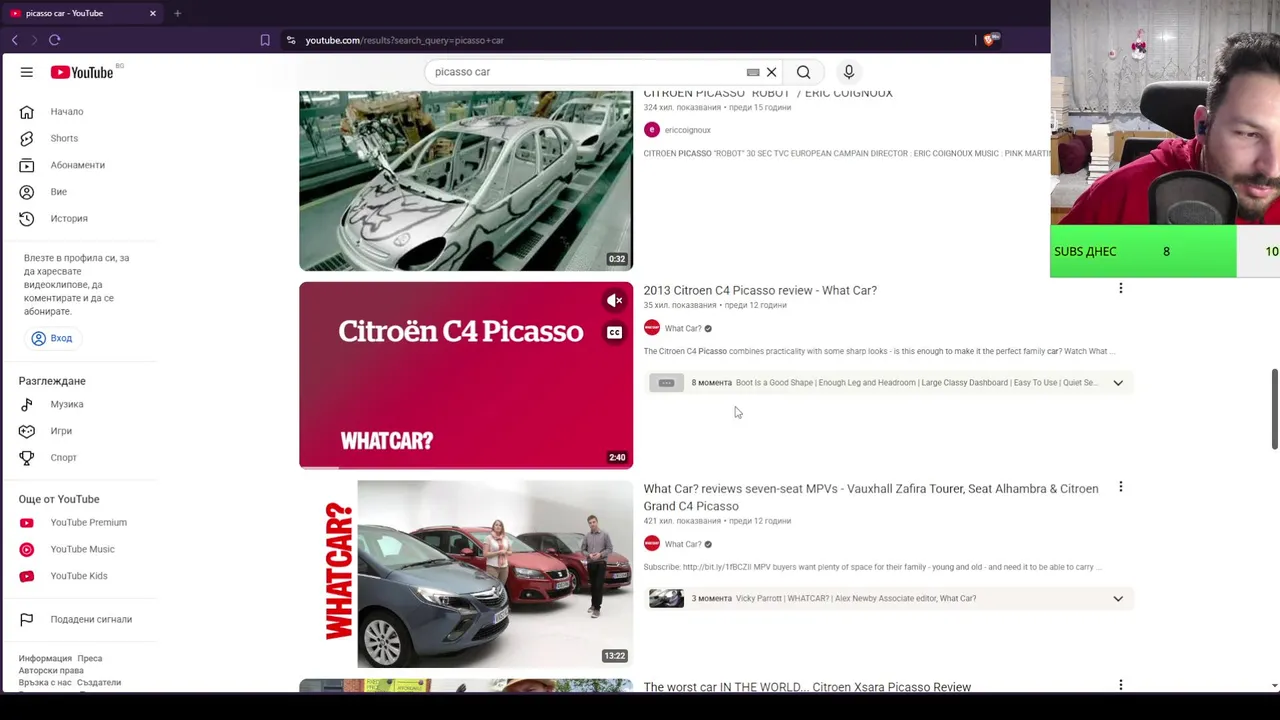Start voice search with the microphone
1280x720 pixels.
tap(848, 72)
